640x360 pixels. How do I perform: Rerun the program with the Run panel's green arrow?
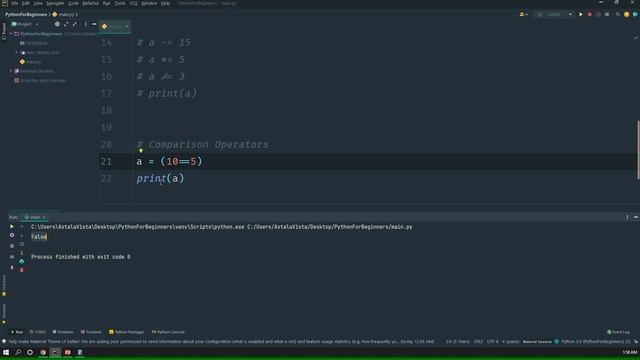pyautogui.click(x=12, y=226)
